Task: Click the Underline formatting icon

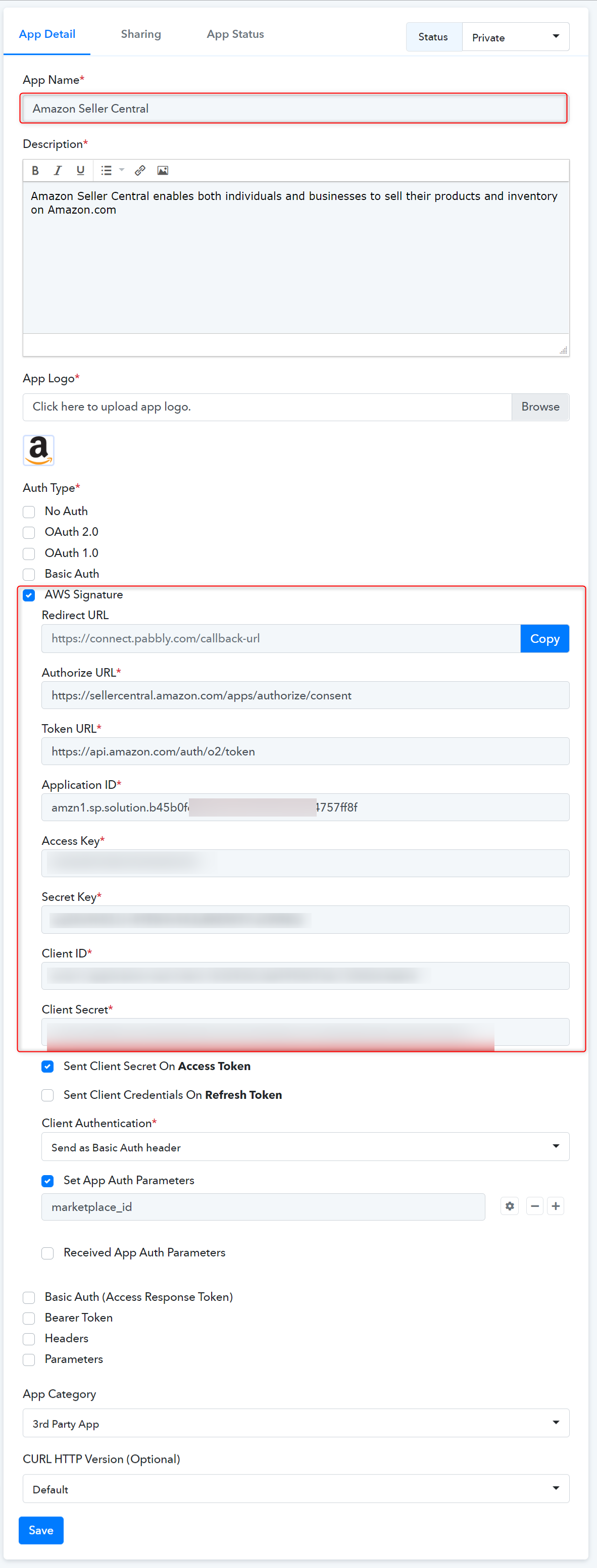Action: tap(80, 171)
